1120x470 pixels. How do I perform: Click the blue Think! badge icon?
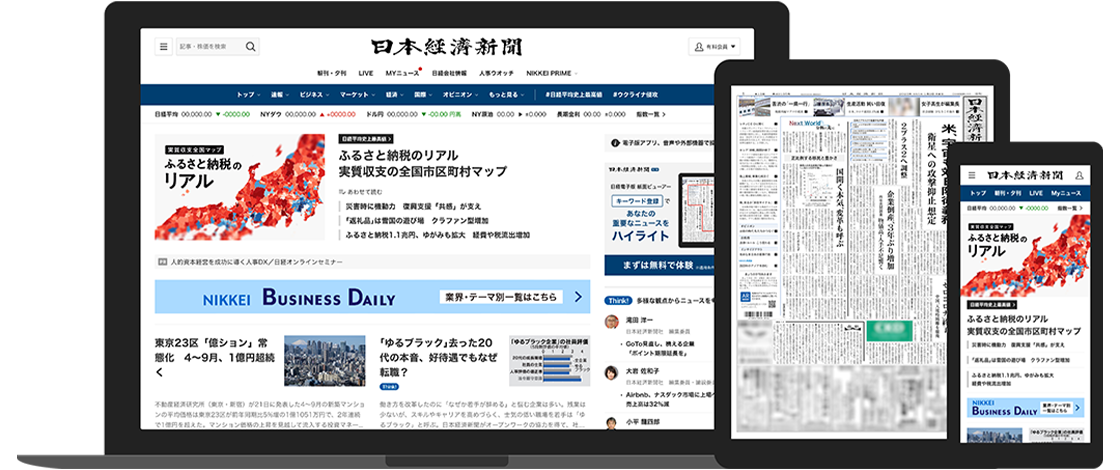click(617, 299)
